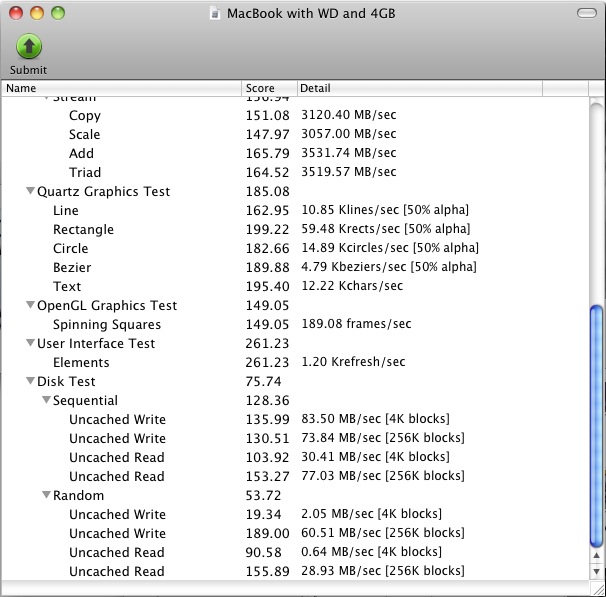Image resolution: width=606 pixels, height=597 pixels.
Task: Click the scroll up arrow
Action: tap(596, 555)
